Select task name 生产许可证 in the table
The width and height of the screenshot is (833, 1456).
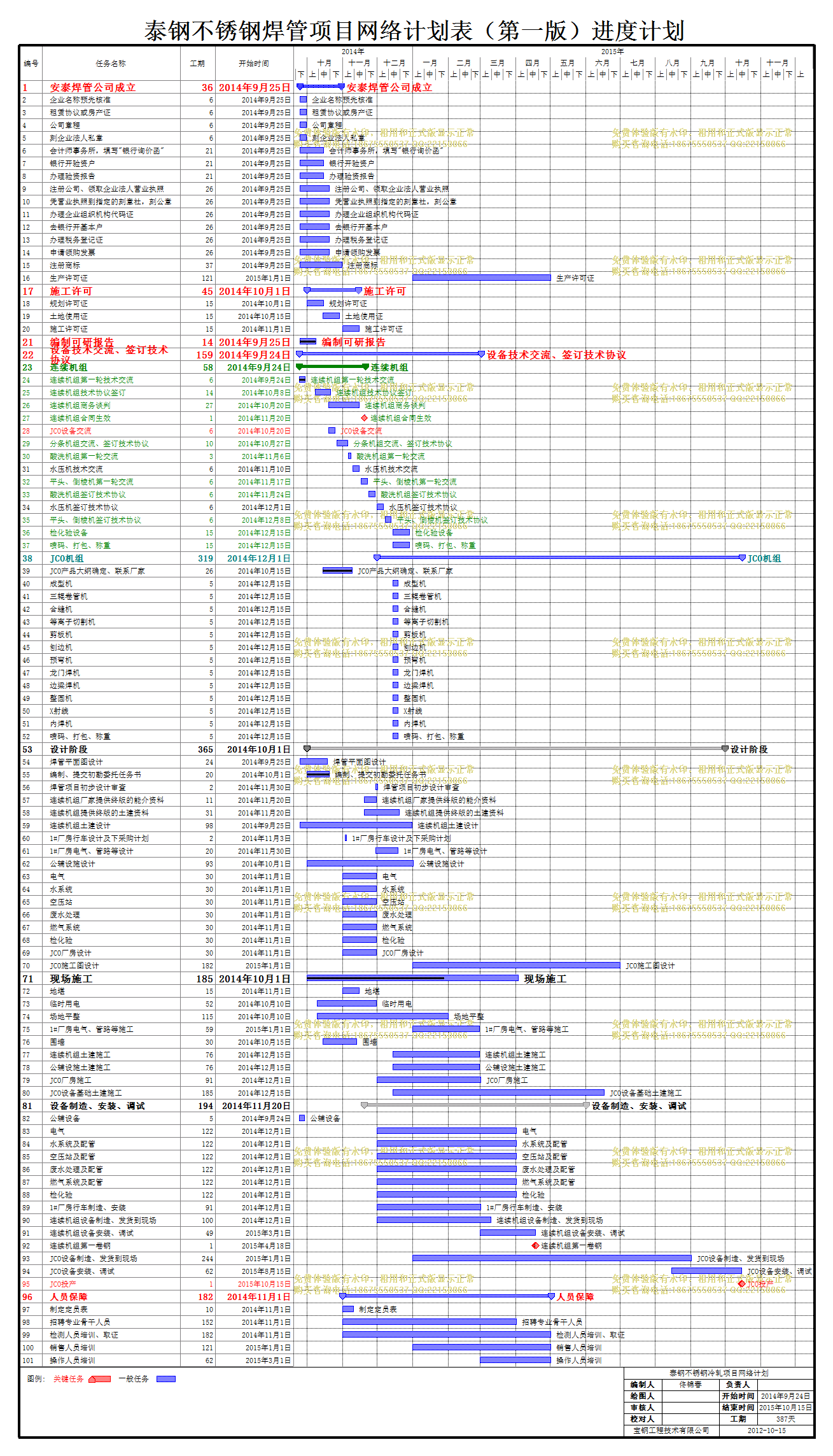point(69,278)
